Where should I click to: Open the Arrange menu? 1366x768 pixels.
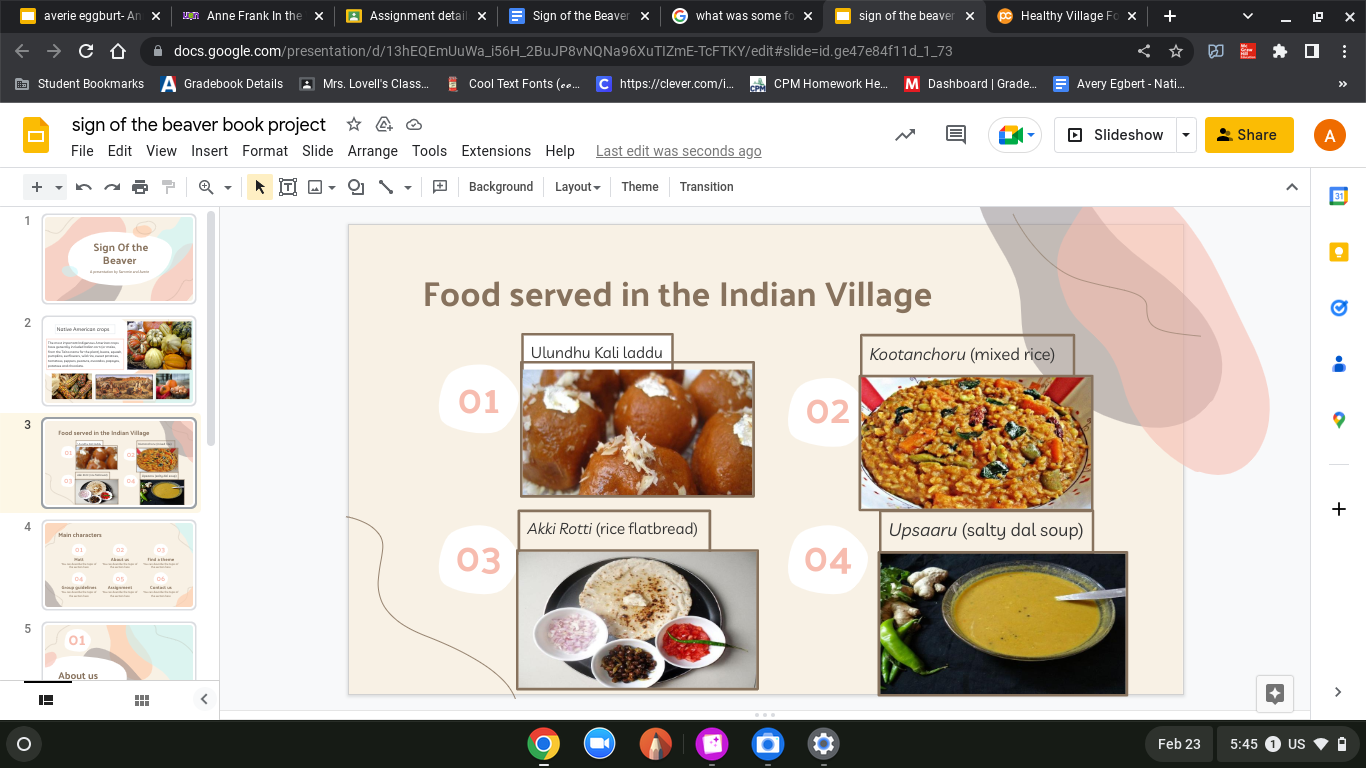click(x=372, y=151)
